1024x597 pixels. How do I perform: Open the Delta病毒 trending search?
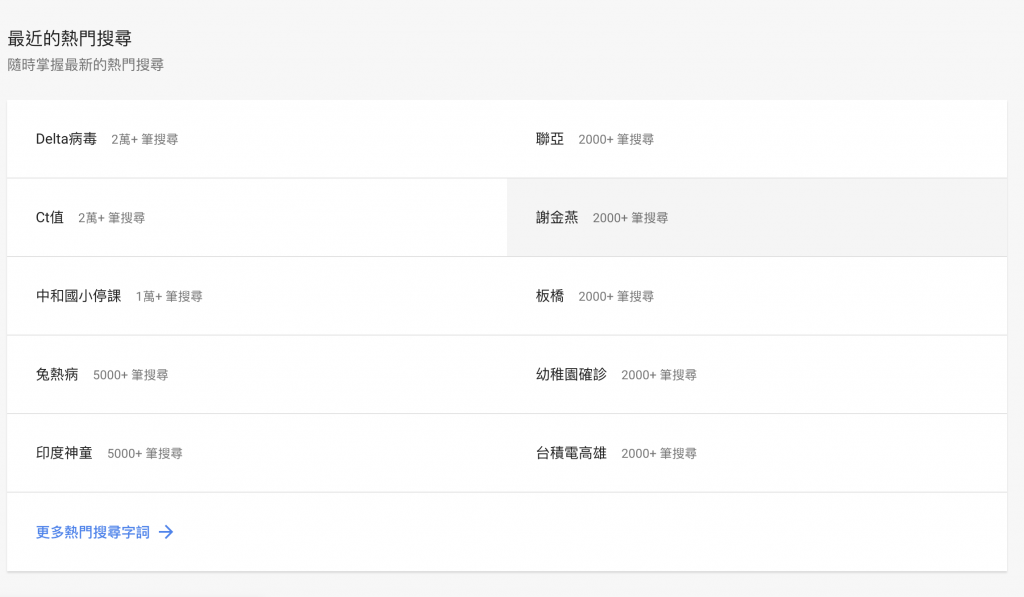(66, 138)
